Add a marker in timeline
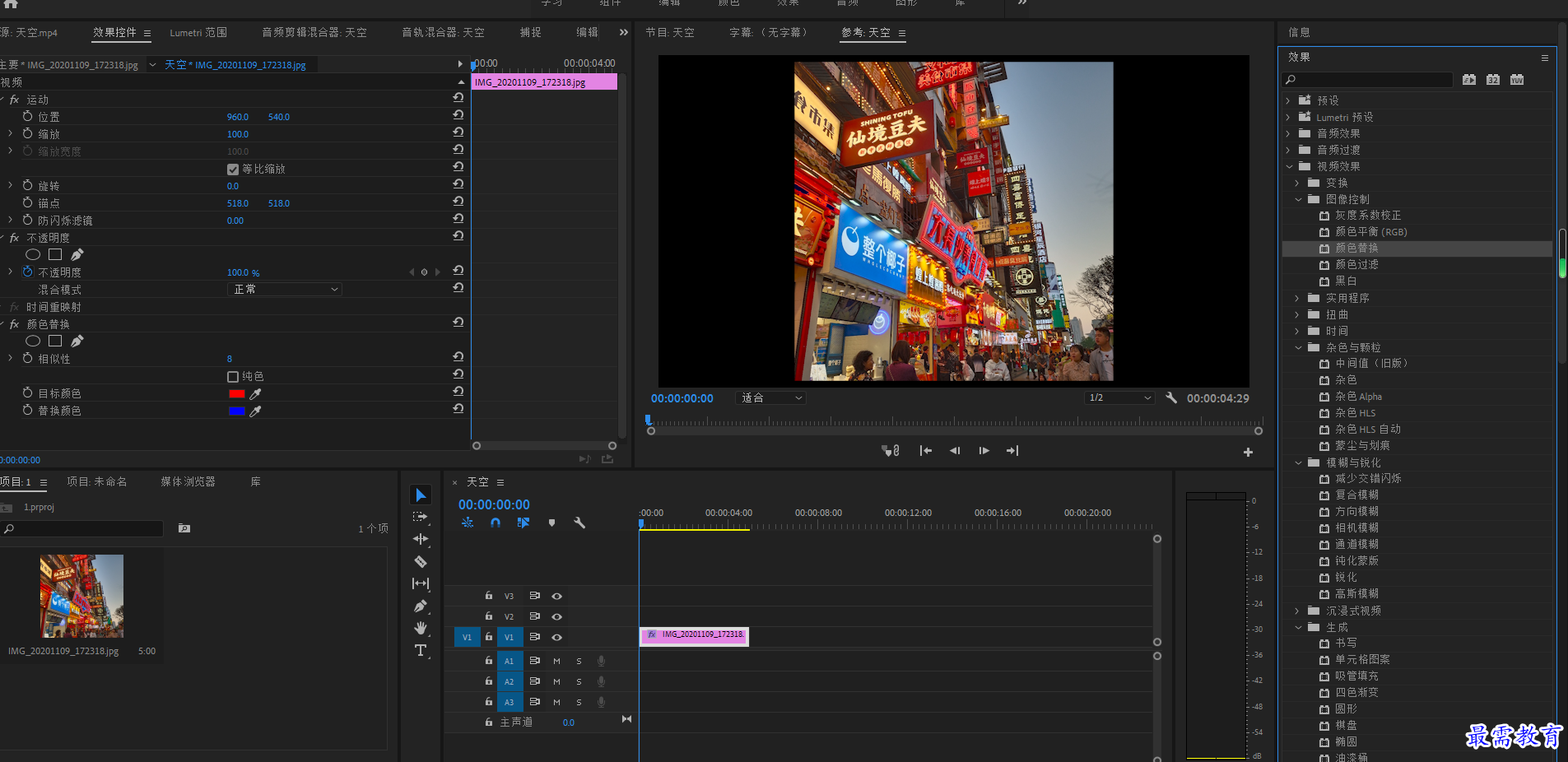This screenshot has width=1568, height=762. coord(551,523)
